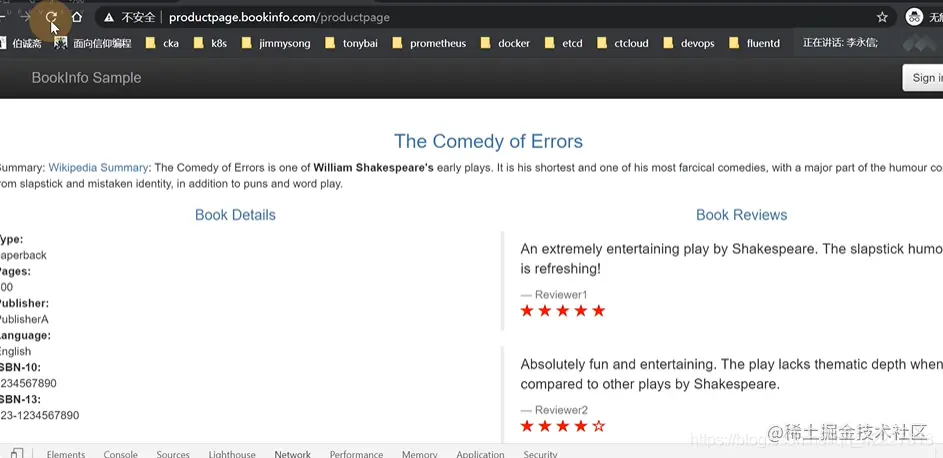Go to the browser home page icon
This screenshot has height=458, width=943.
(x=77, y=17)
